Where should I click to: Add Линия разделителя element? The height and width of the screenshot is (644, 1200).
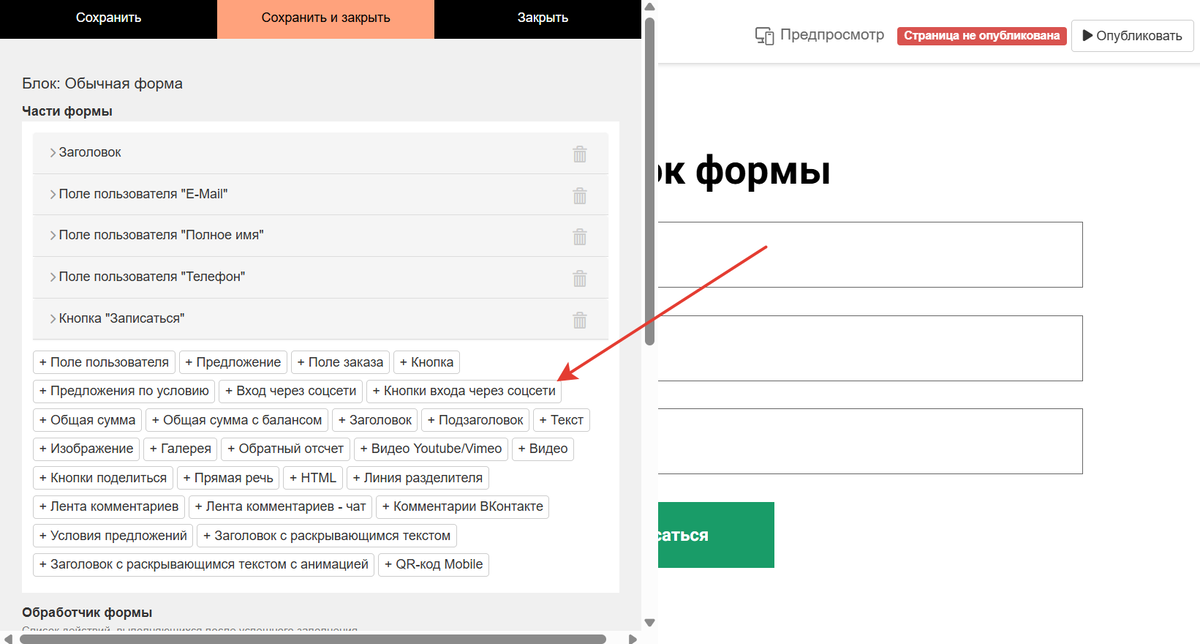click(x=418, y=478)
